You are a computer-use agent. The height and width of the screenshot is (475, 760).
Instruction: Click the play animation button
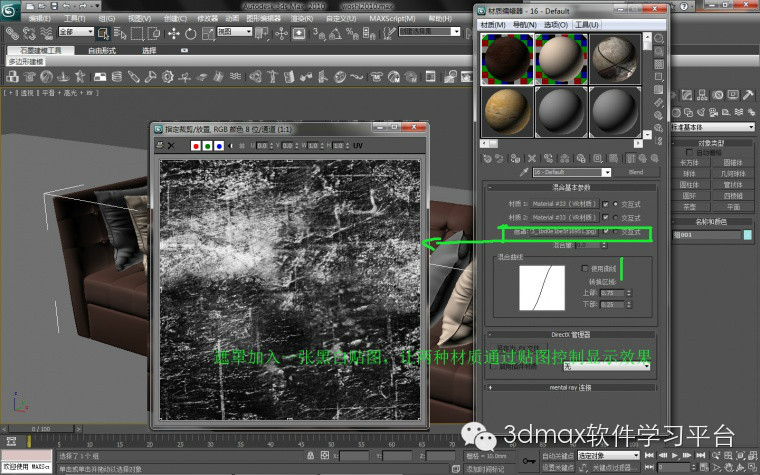[x=675, y=455]
